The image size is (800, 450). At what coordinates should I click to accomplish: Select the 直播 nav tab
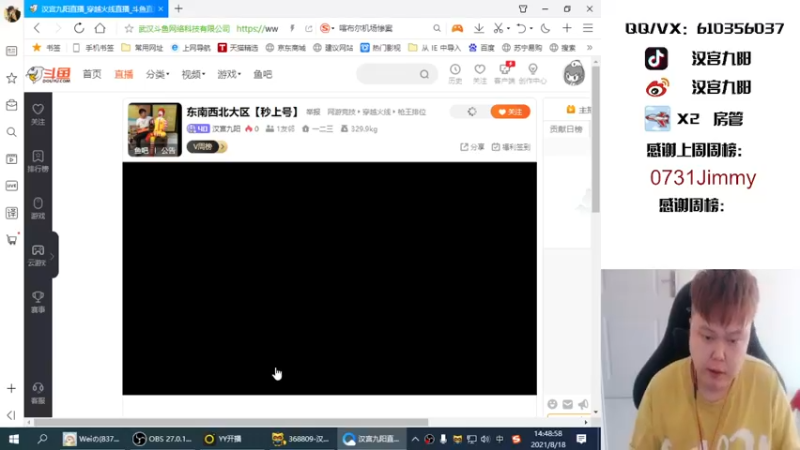pyautogui.click(x=123, y=74)
